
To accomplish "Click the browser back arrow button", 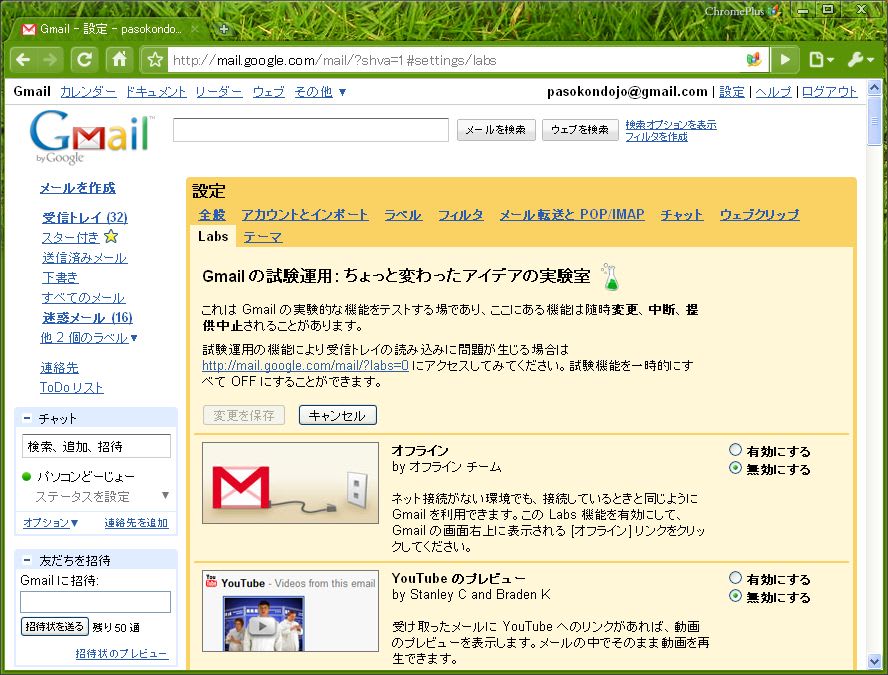I will coord(24,59).
